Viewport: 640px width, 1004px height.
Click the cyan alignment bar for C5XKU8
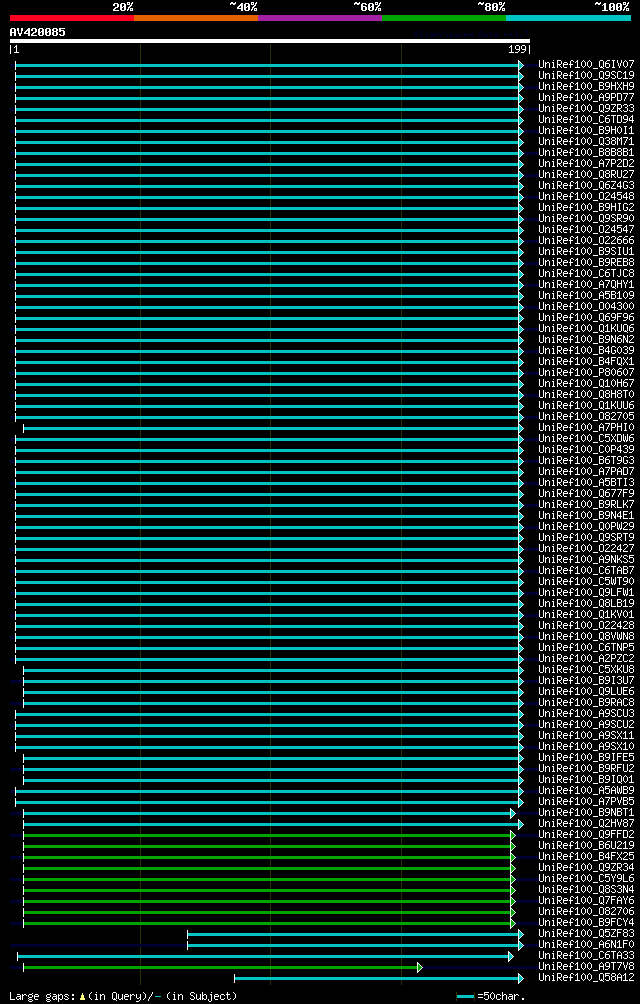click(x=273, y=670)
